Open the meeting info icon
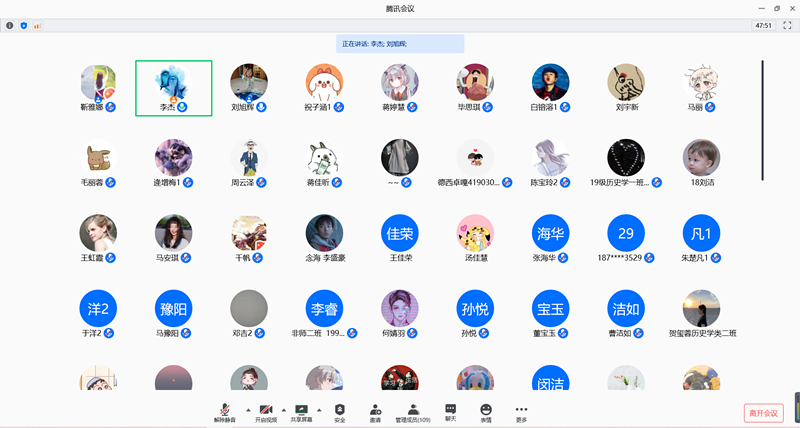This screenshot has height=428, width=800. pos(10,25)
